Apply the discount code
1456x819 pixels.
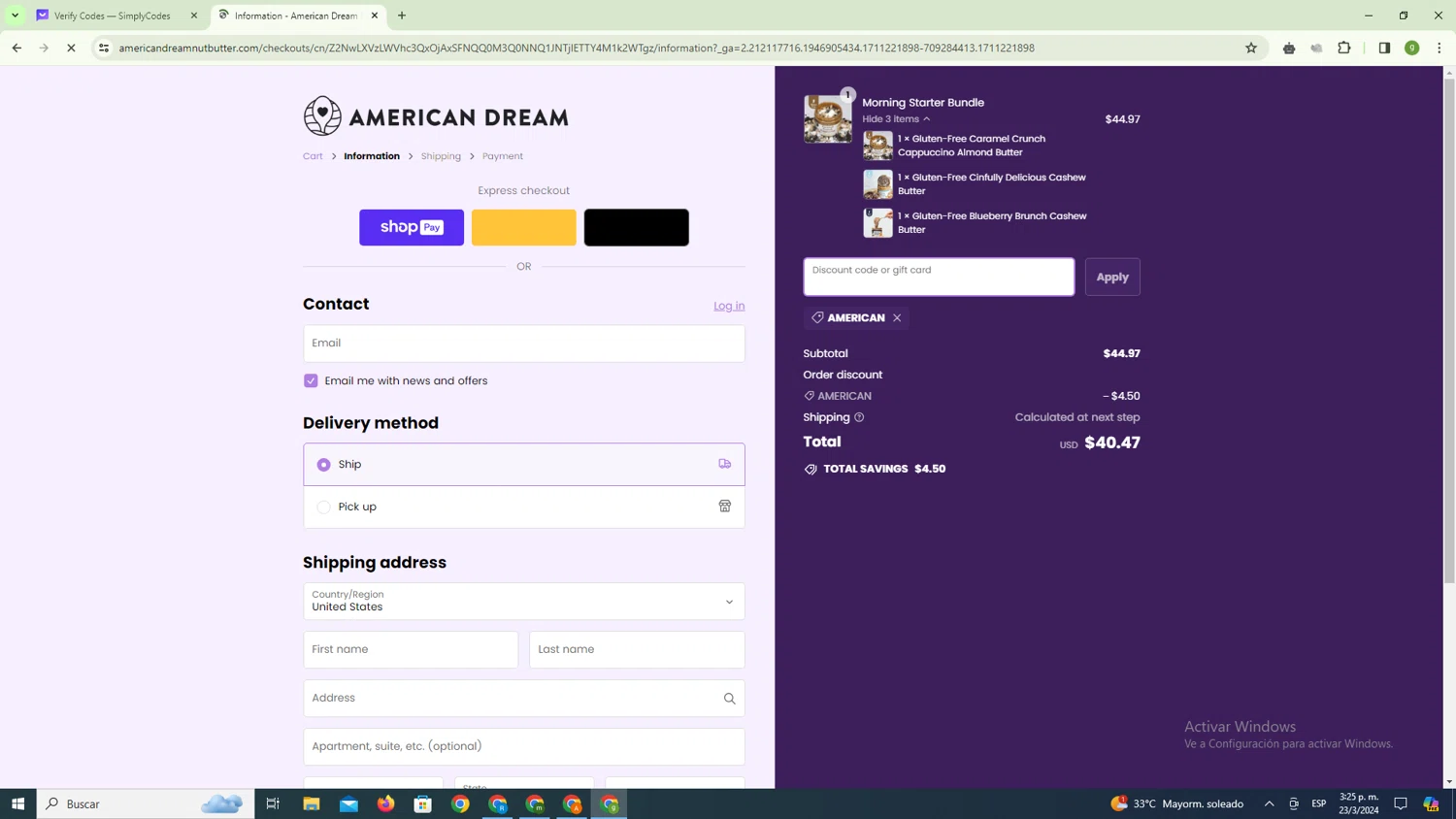1112,278
